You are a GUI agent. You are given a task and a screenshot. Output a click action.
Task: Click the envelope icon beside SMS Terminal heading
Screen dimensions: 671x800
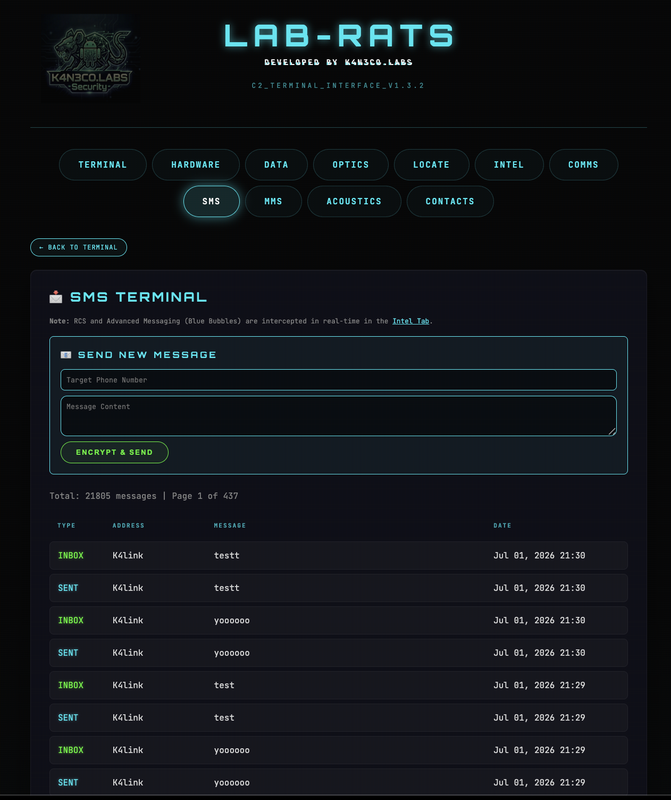(56, 297)
